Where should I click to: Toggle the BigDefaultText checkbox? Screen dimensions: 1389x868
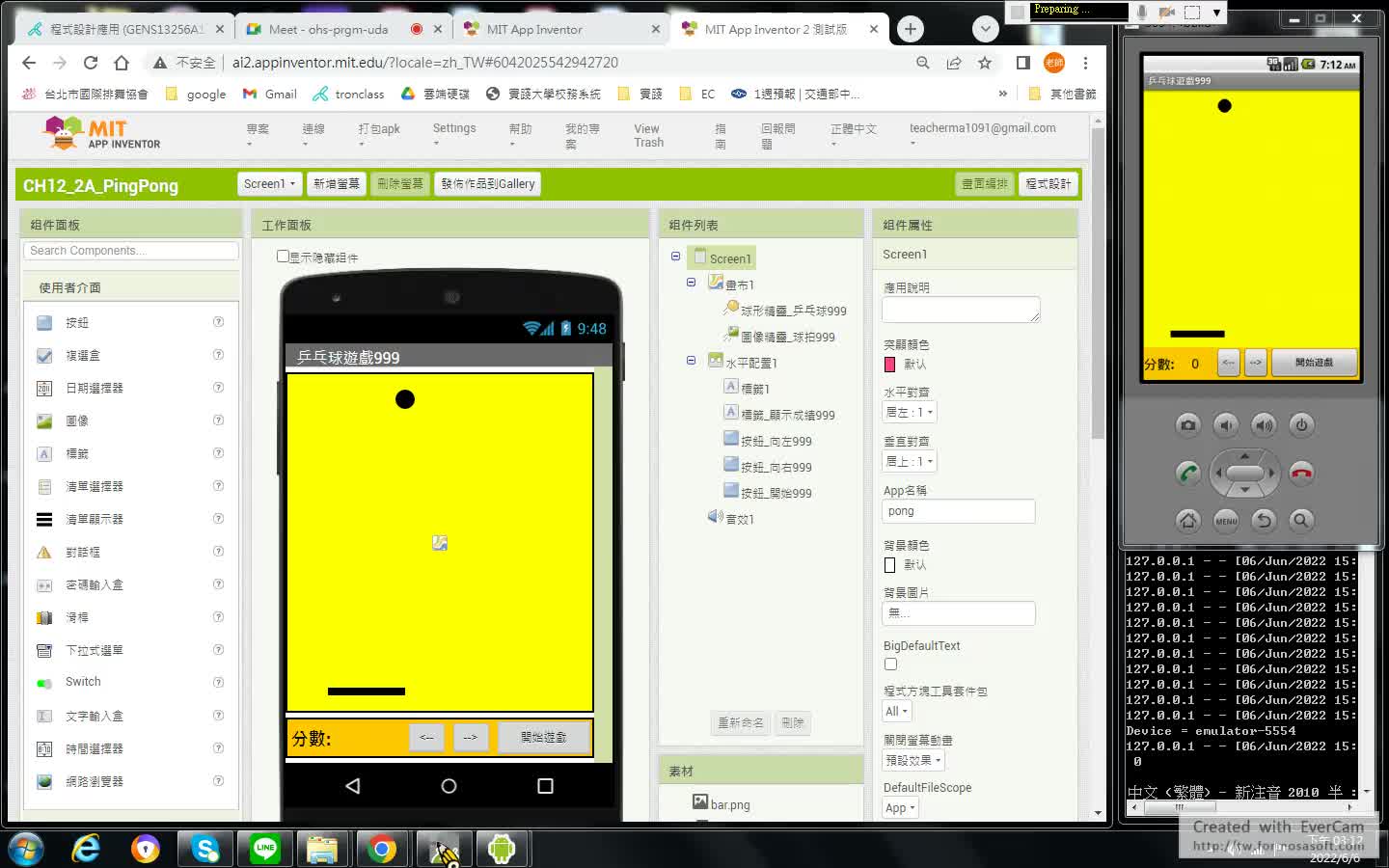[890, 665]
